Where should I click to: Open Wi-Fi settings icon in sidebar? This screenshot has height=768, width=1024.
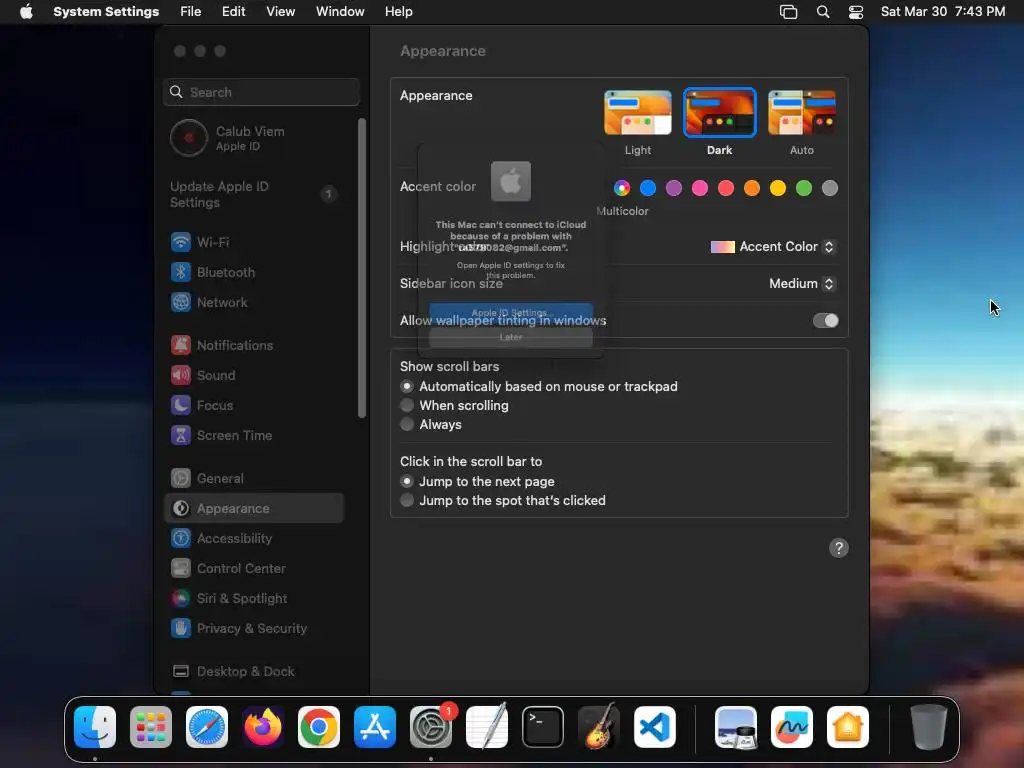tap(181, 242)
